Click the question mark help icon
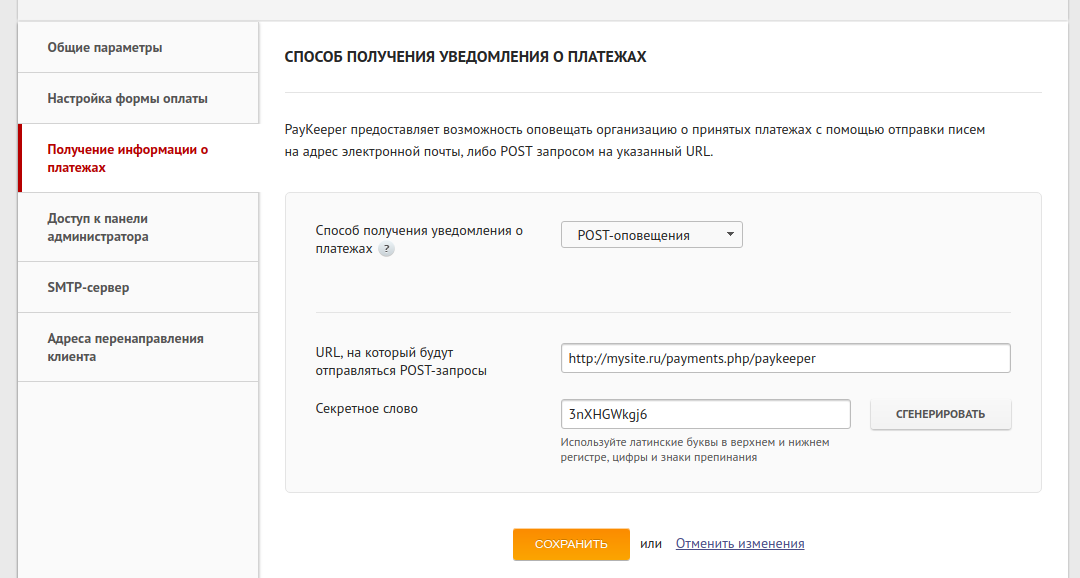Image resolution: width=1080 pixels, height=578 pixels. (x=386, y=249)
